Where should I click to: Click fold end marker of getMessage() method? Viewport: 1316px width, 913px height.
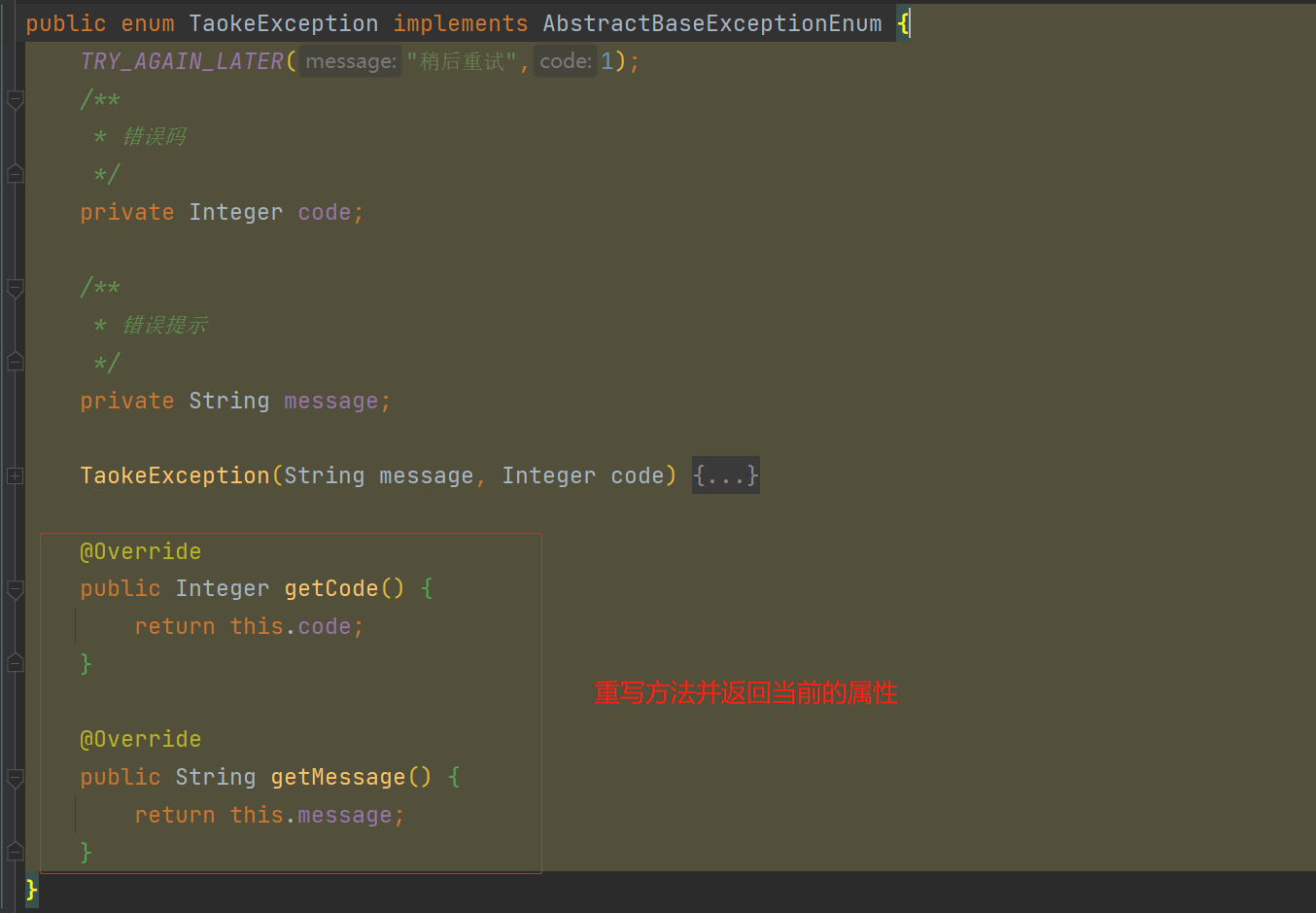point(15,852)
